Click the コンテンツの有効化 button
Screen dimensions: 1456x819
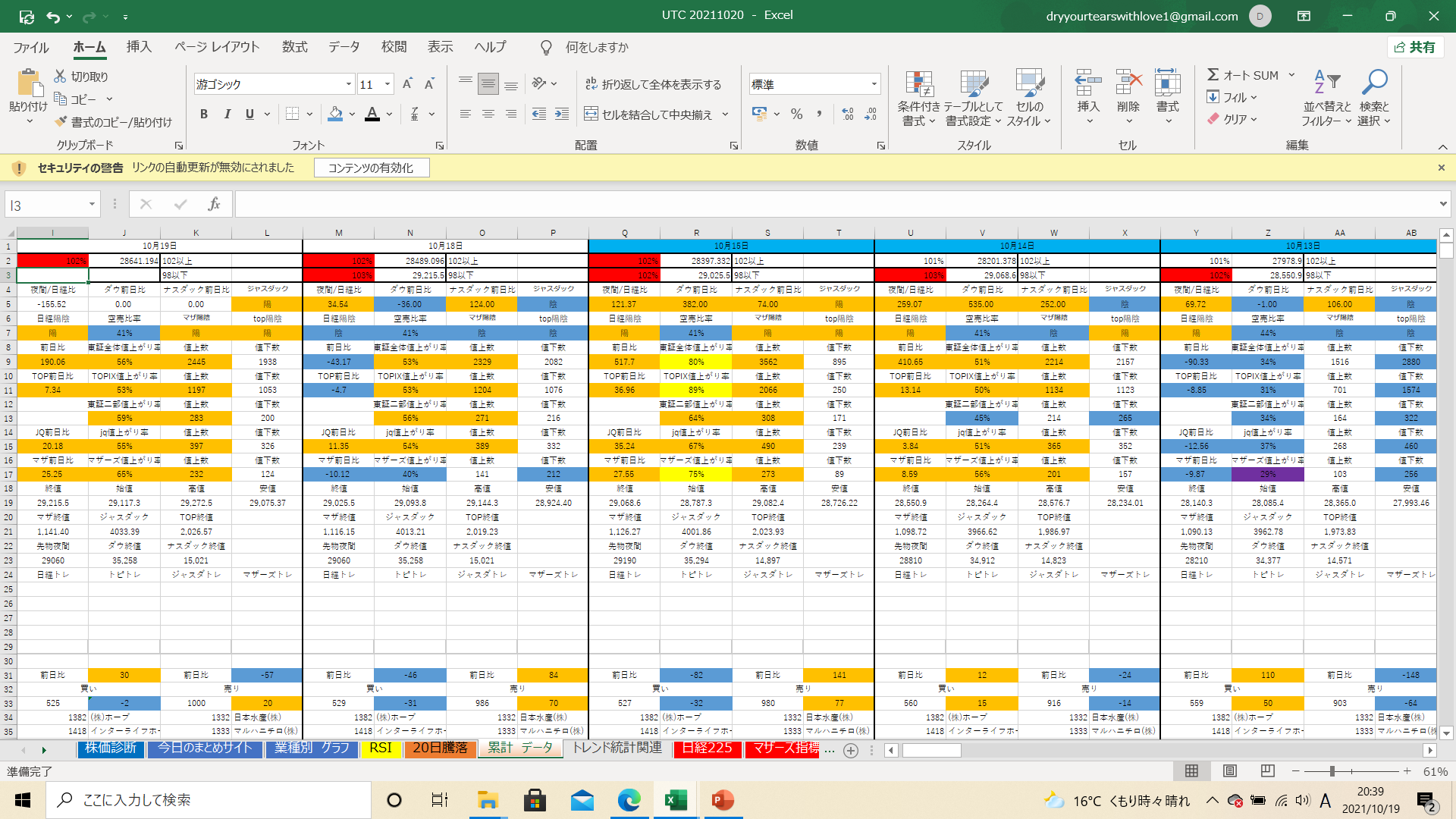371,168
